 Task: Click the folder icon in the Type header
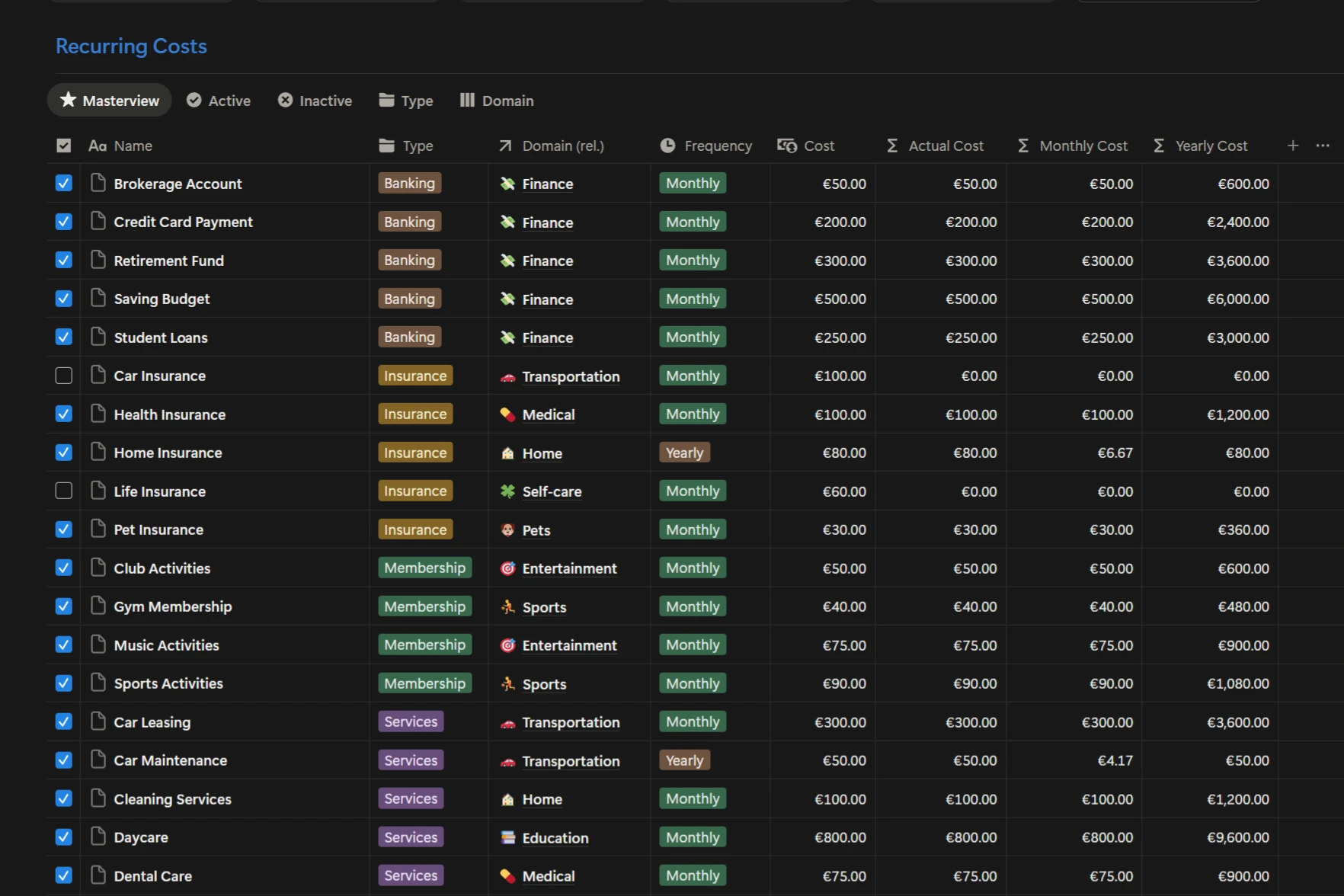[386, 146]
